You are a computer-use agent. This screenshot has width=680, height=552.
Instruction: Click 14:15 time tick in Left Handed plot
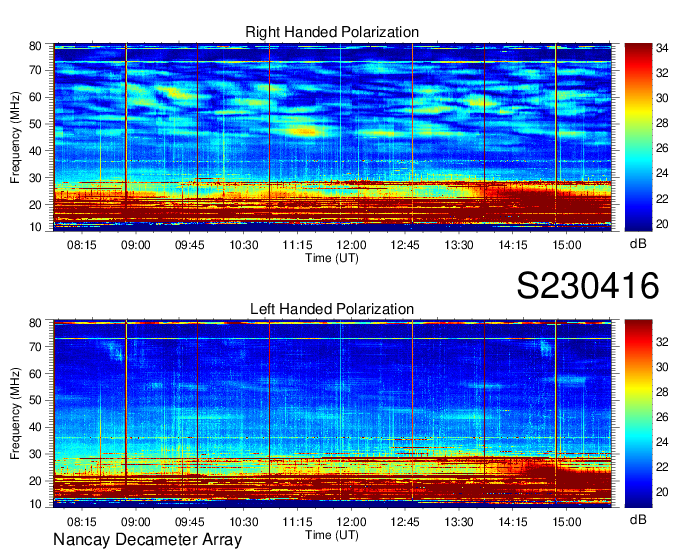click(x=513, y=522)
